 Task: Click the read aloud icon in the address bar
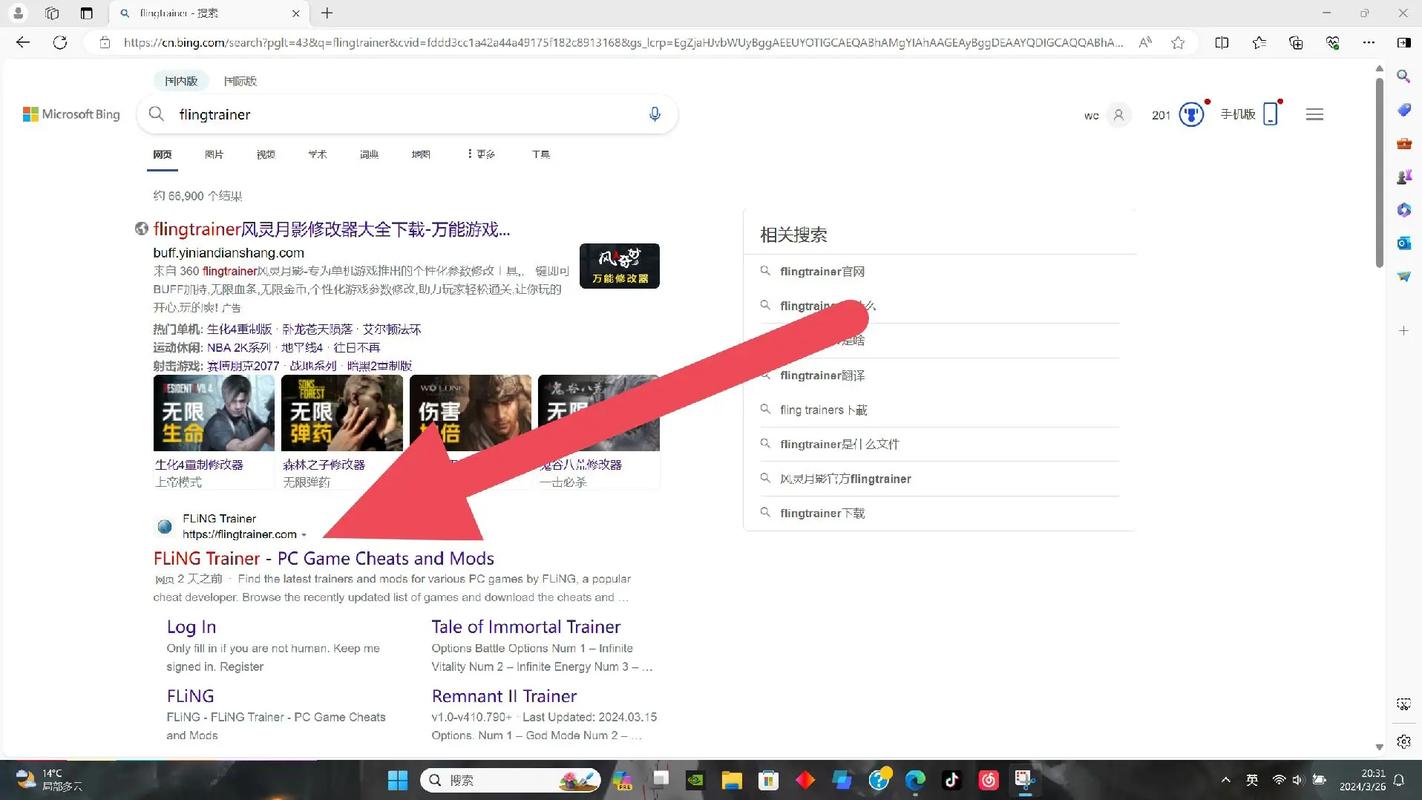(x=1146, y=43)
